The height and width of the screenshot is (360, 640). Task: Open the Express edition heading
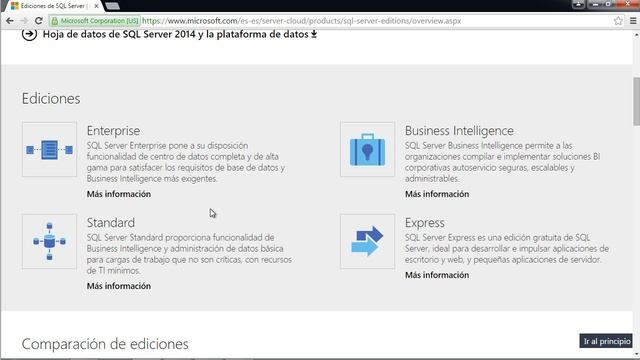pyautogui.click(x=424, y=223)
